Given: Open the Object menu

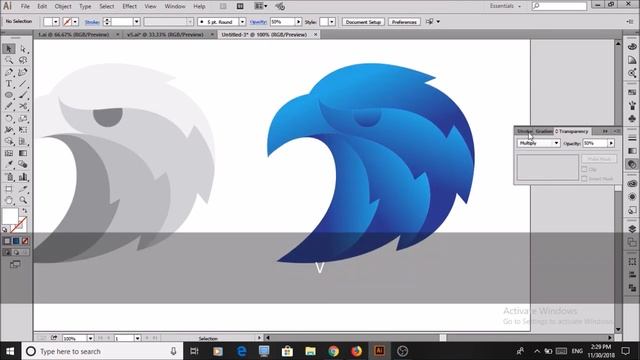Looking at the screenshot, I should click(x=63, y=6).
